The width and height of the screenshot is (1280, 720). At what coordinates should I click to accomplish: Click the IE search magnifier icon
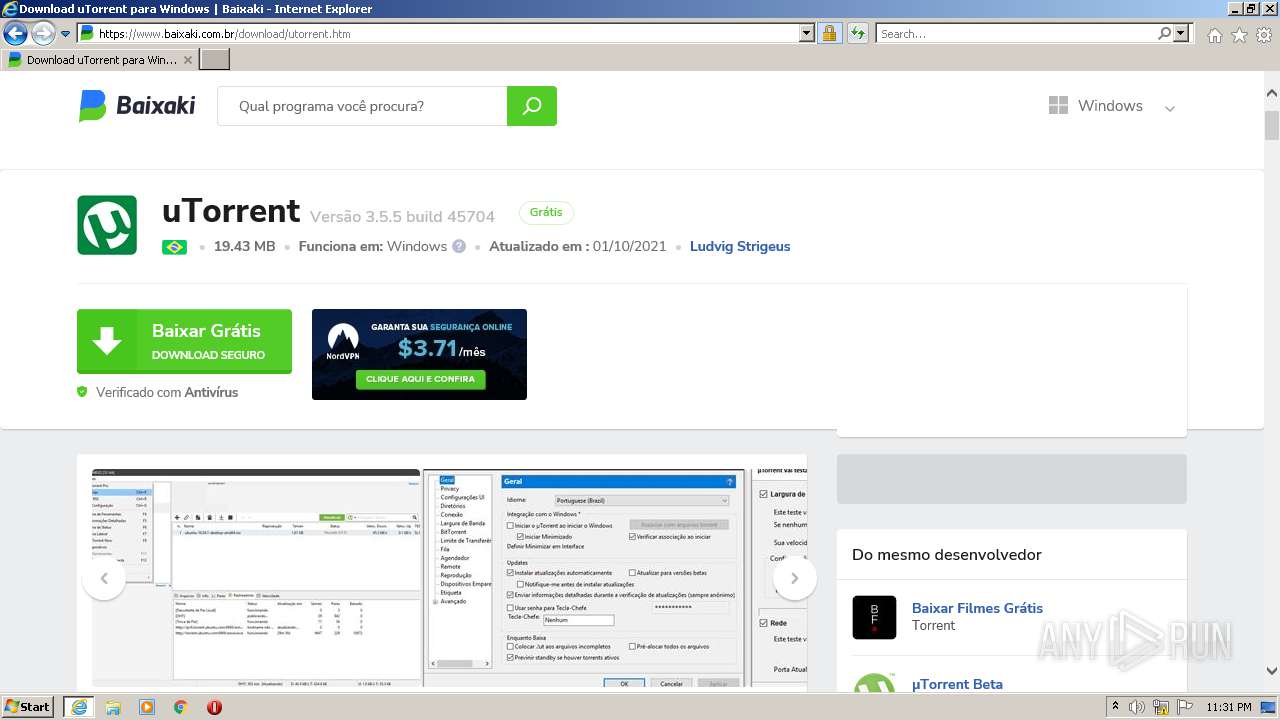1165,33
